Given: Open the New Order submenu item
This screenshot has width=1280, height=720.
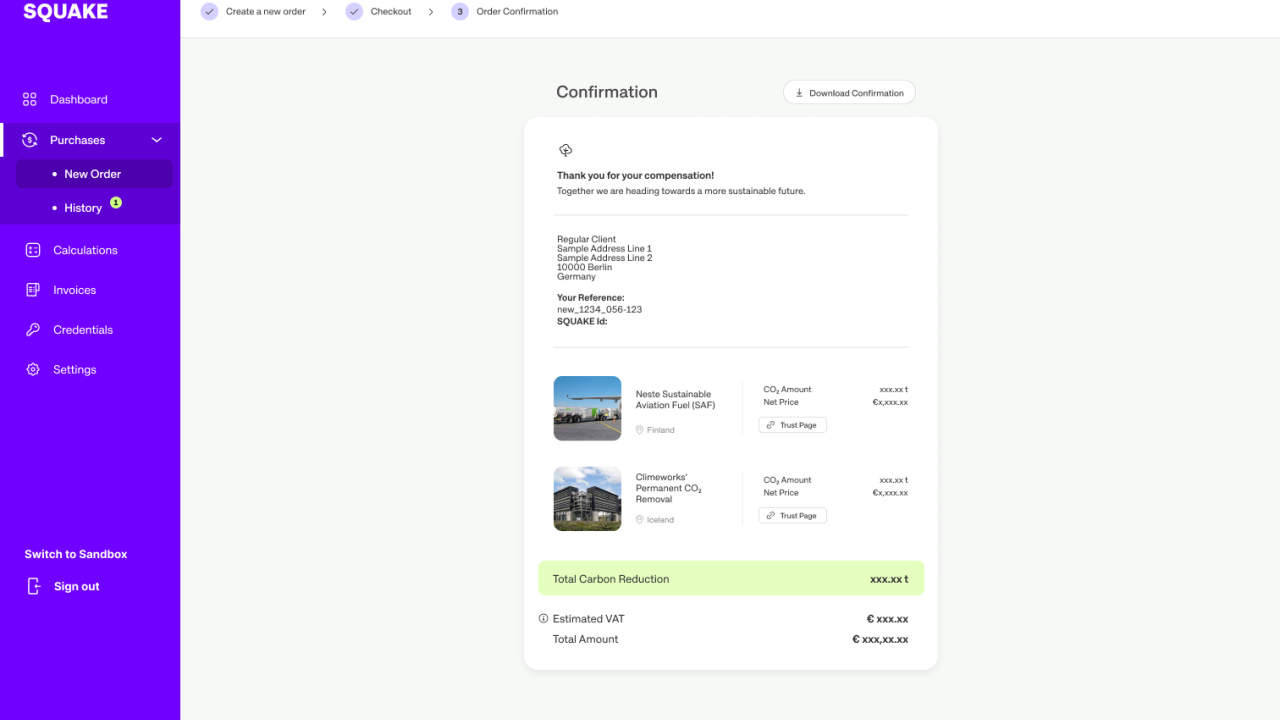Looking at the screenshot, I should [x=92, y=174].
